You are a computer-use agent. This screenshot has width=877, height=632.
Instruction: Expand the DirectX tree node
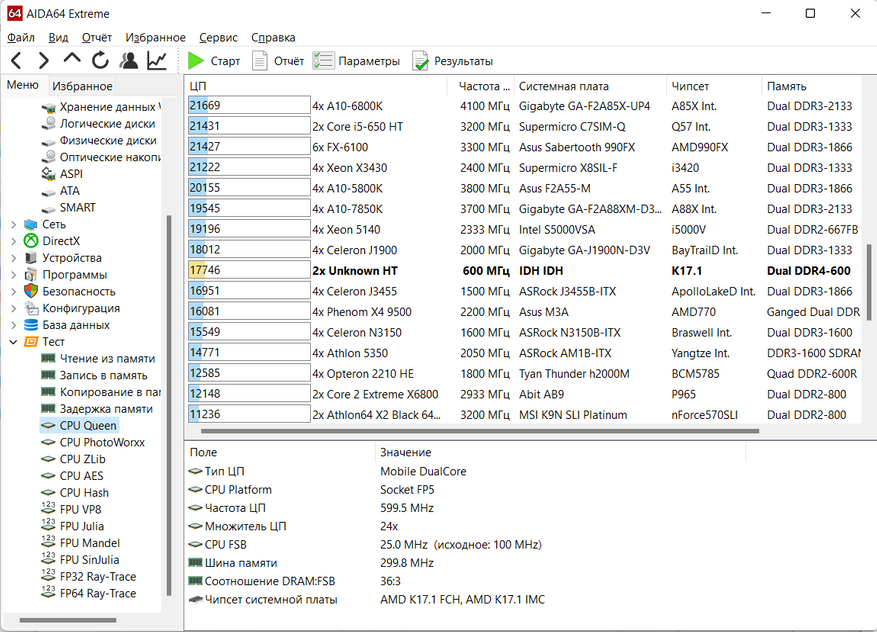pyautogui.click(x=13, y=241)
